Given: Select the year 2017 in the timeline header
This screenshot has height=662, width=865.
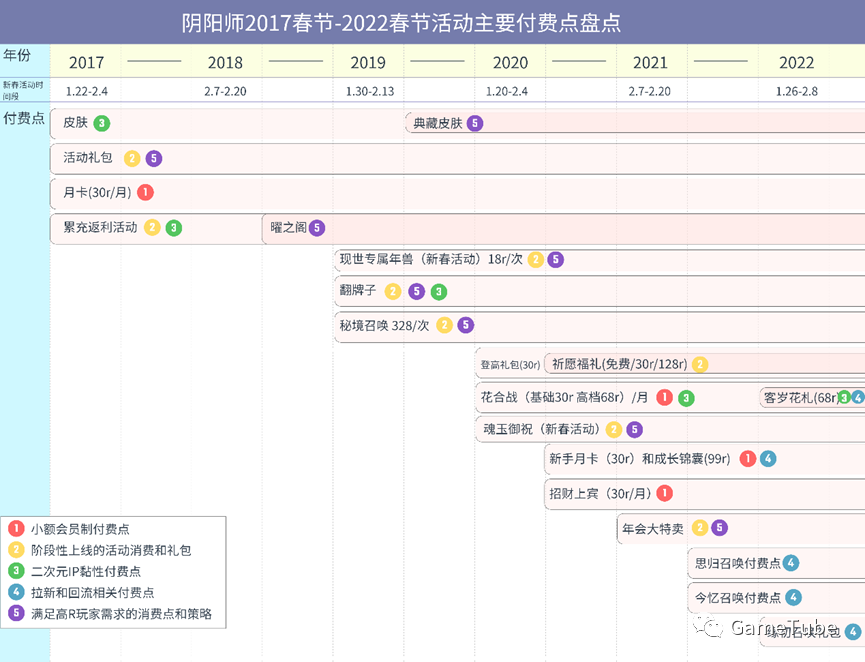Looking at the screenshot, I should [86, 62].
